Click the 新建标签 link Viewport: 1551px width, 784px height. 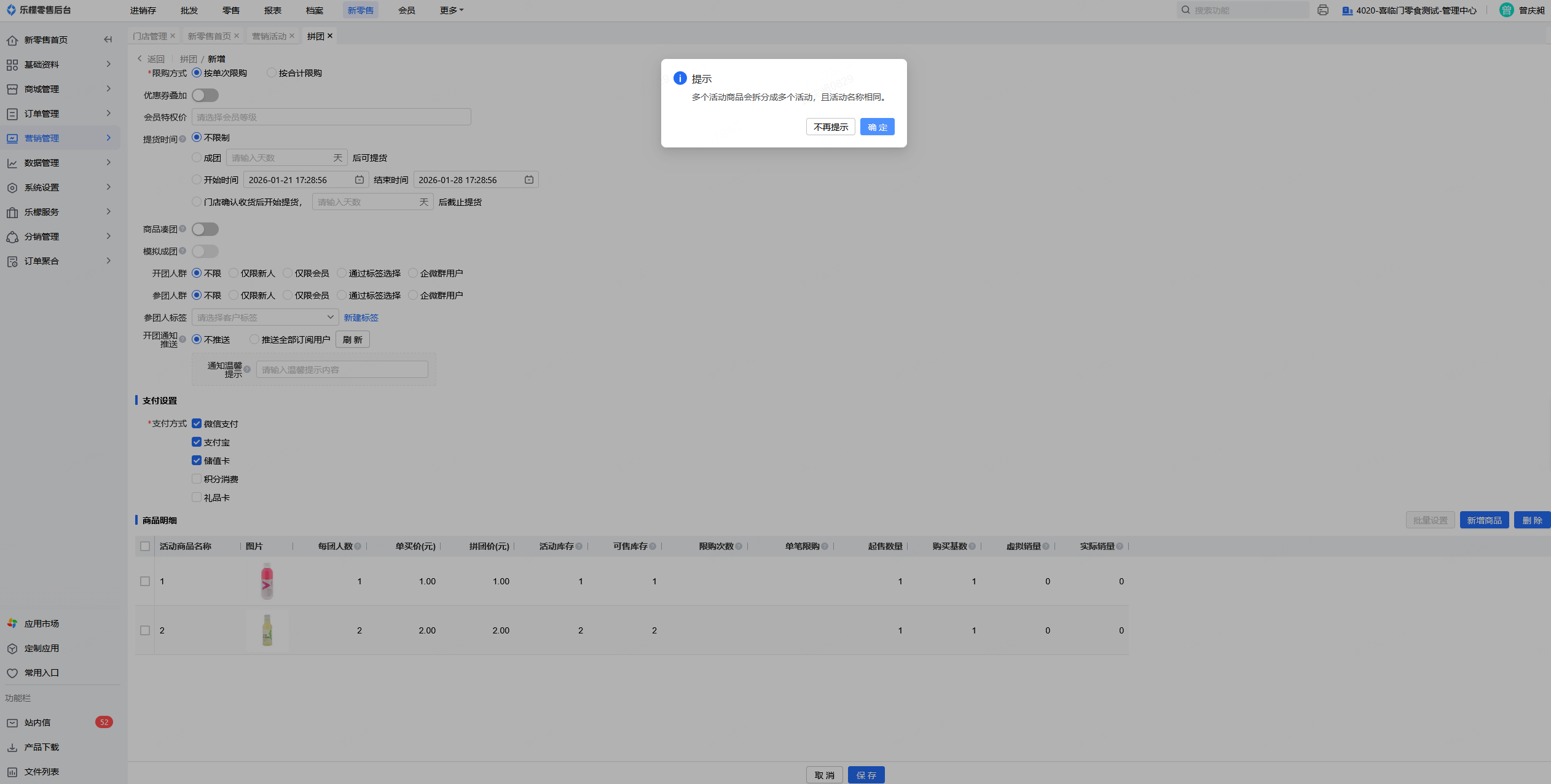361,318
